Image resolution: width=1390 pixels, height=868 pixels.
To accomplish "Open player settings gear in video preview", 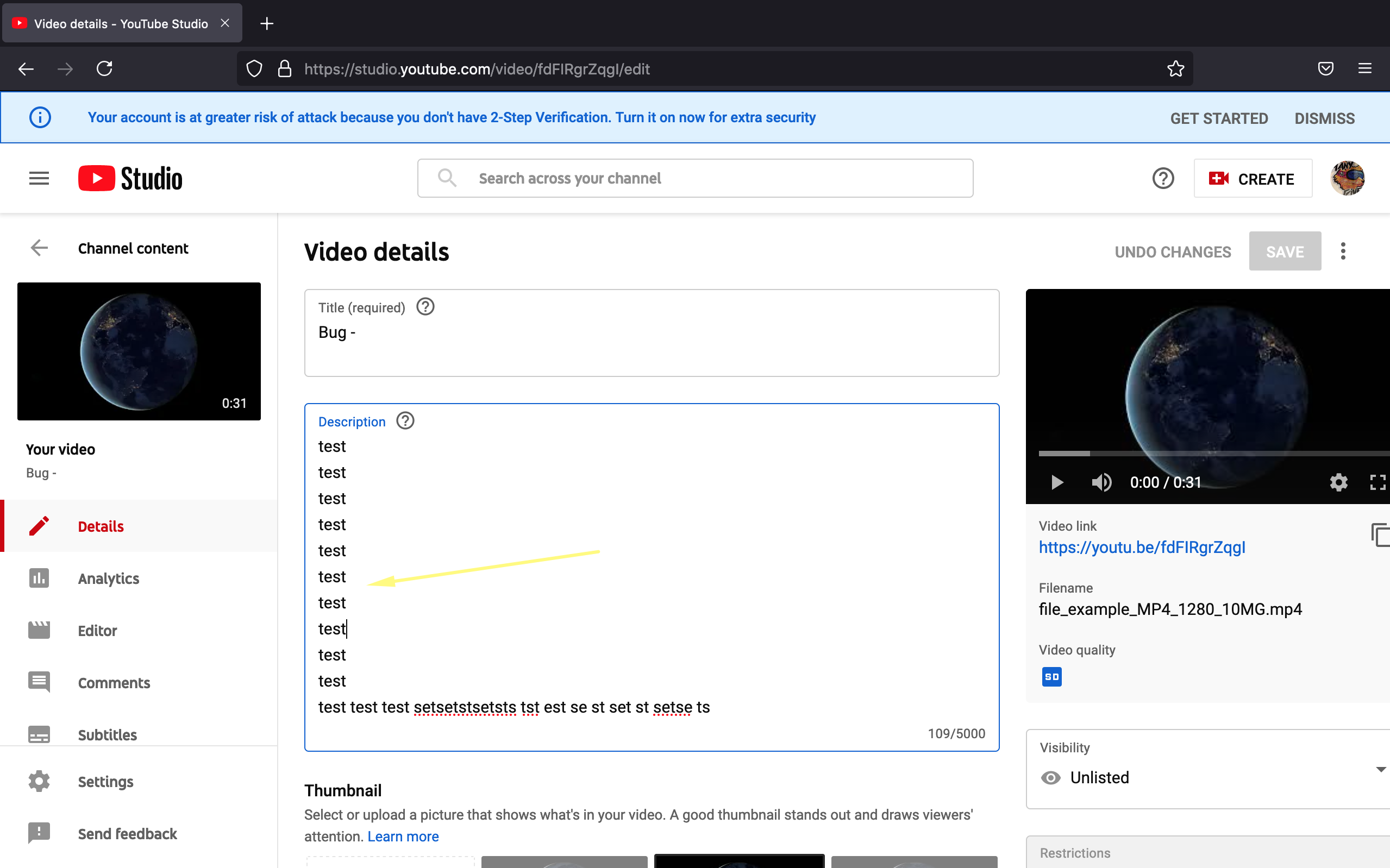I will tap(1338, 482).
